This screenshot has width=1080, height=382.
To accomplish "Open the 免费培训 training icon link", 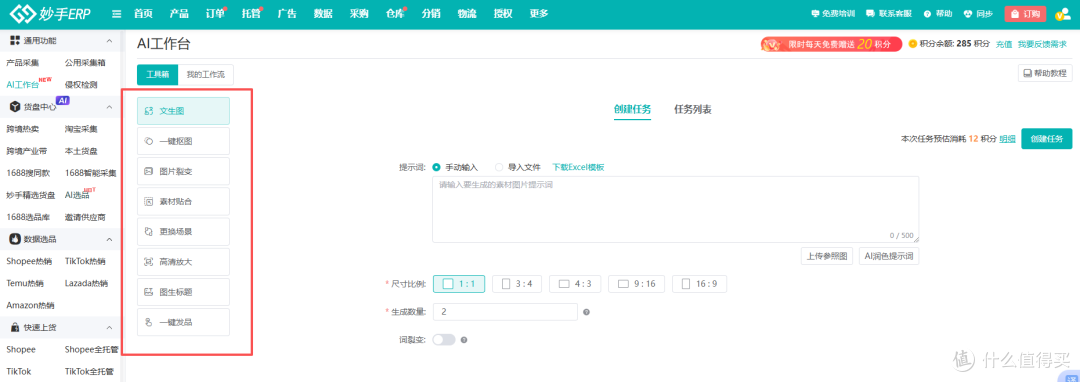I will 816,14.
